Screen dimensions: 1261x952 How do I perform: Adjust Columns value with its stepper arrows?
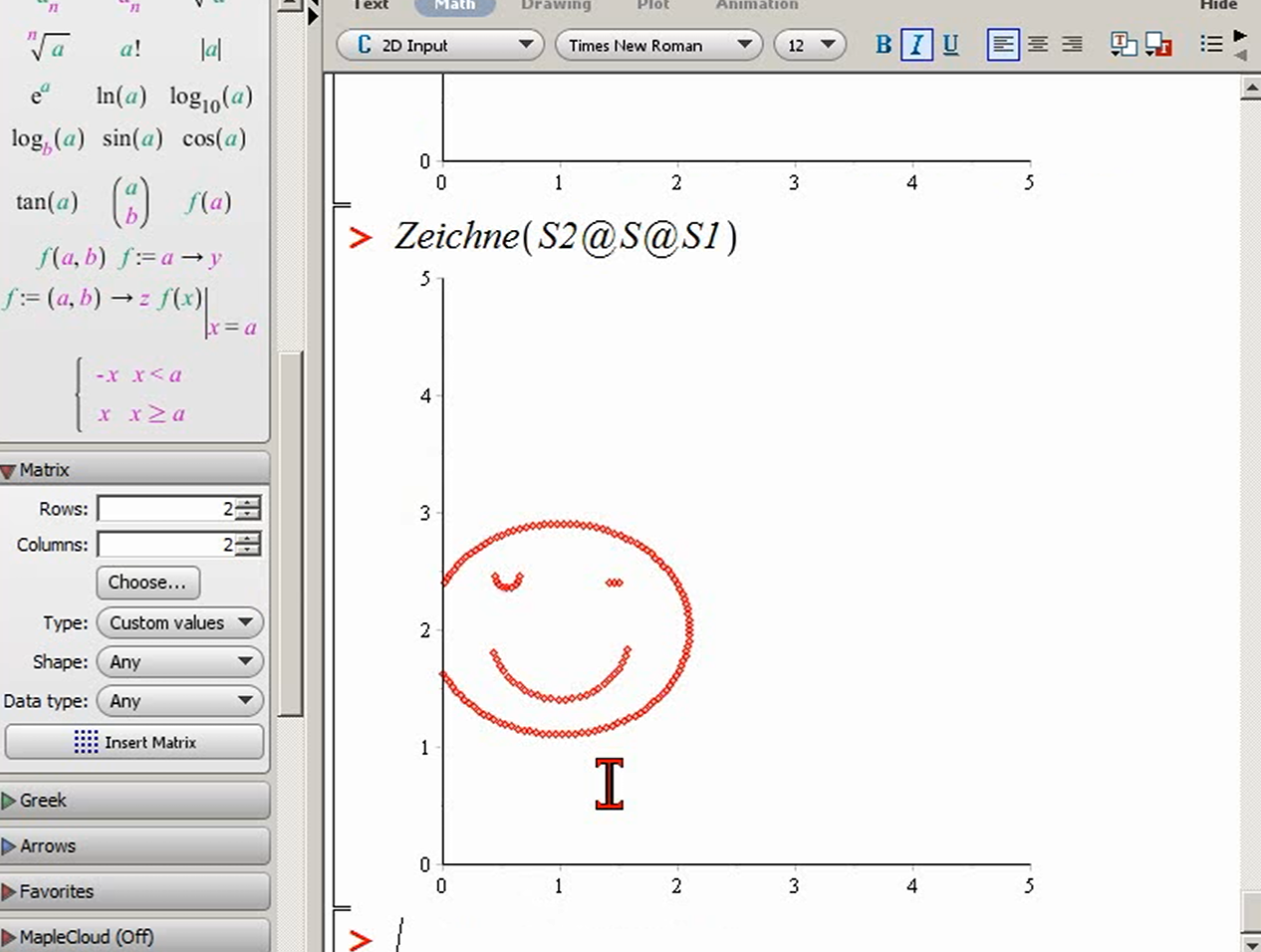pyautogui.click(x=249, y=545)
